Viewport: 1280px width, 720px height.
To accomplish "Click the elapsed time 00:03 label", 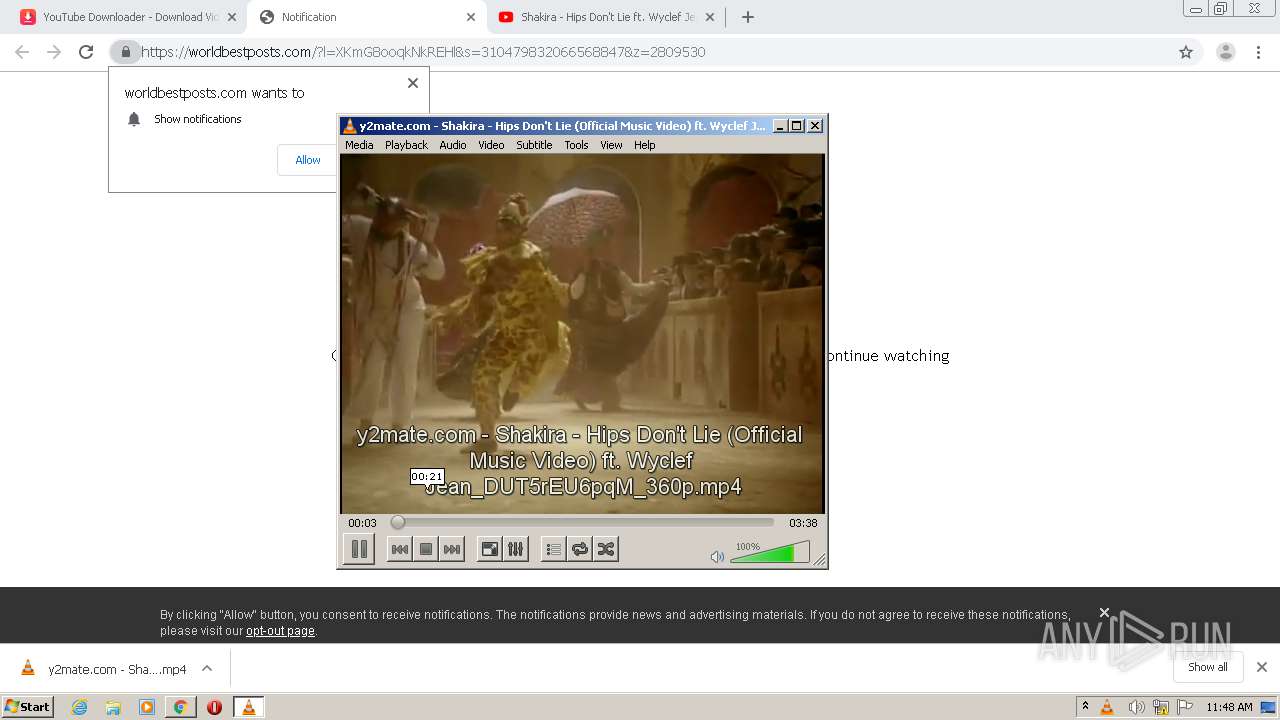I will [362, 523].
